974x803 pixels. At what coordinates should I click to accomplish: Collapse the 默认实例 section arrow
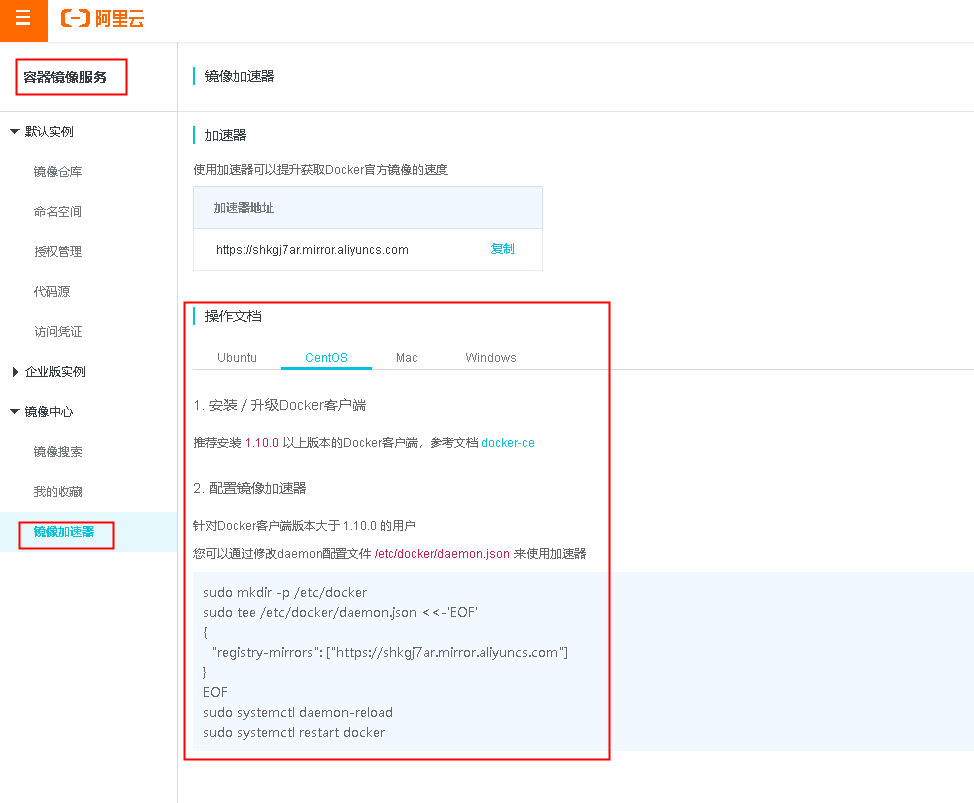point(15,132)
